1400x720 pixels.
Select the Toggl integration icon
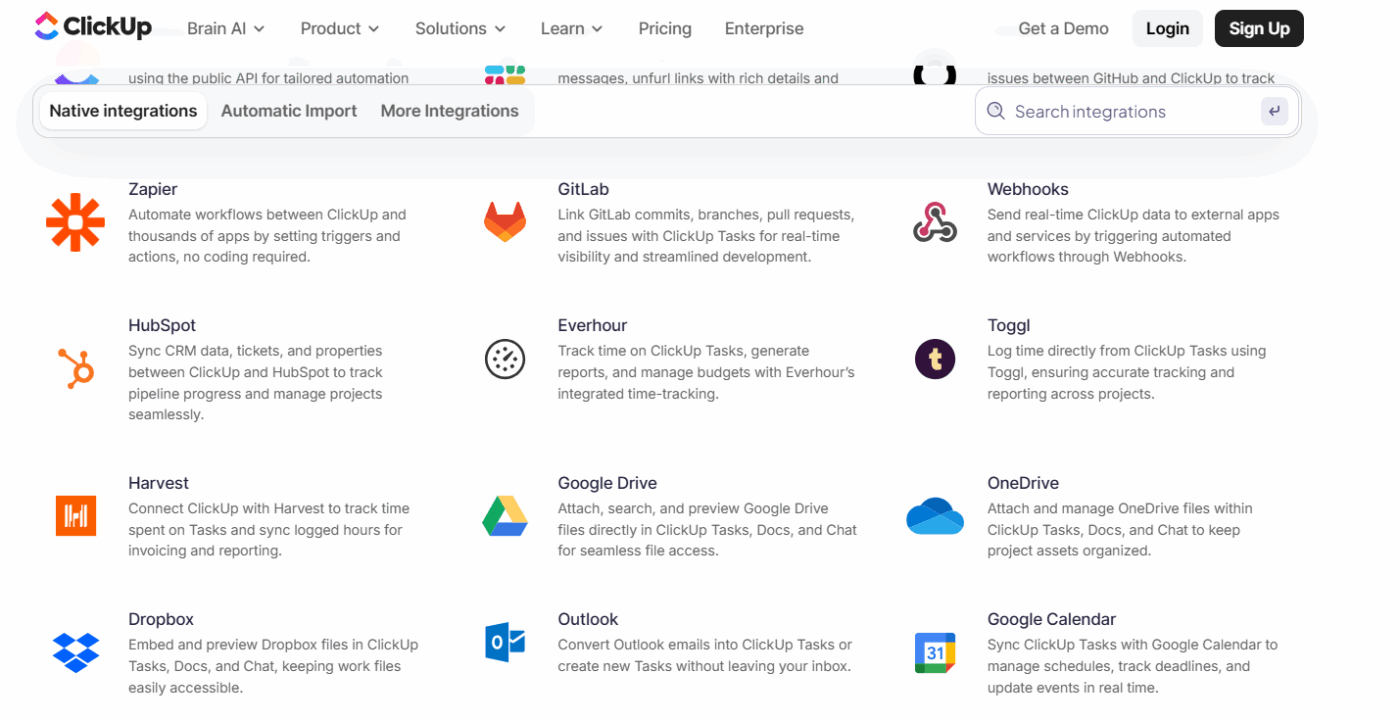point(934,358)
